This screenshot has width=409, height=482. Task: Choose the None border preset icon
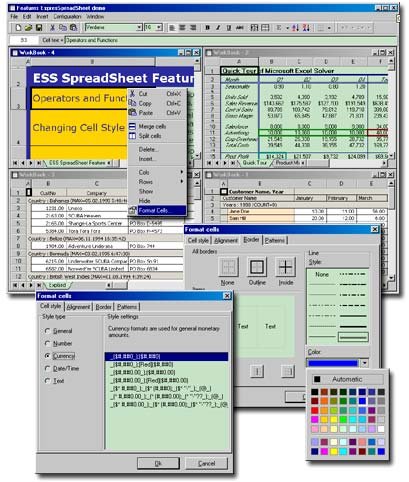pyautogui.click(x=228, y=267)
